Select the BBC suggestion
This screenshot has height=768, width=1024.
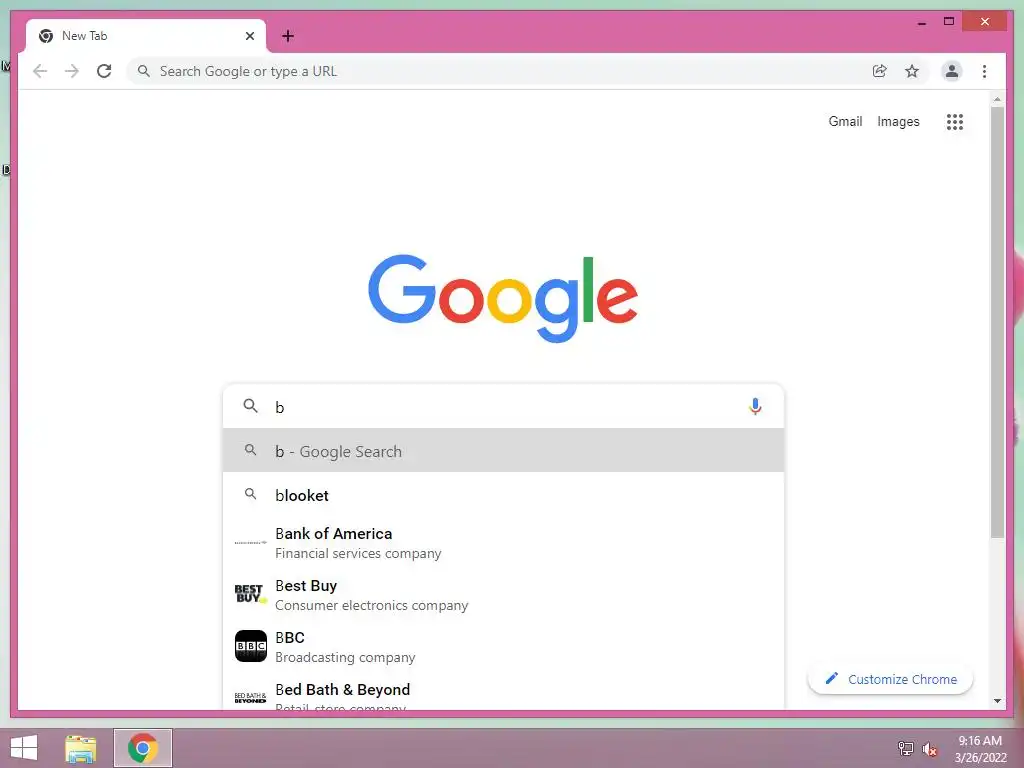pyautogui.click(x=504, y=647)
